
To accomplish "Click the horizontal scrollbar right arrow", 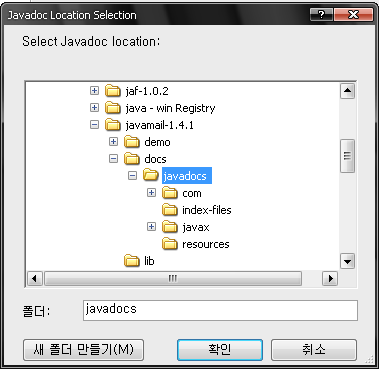I will (330, 278).
